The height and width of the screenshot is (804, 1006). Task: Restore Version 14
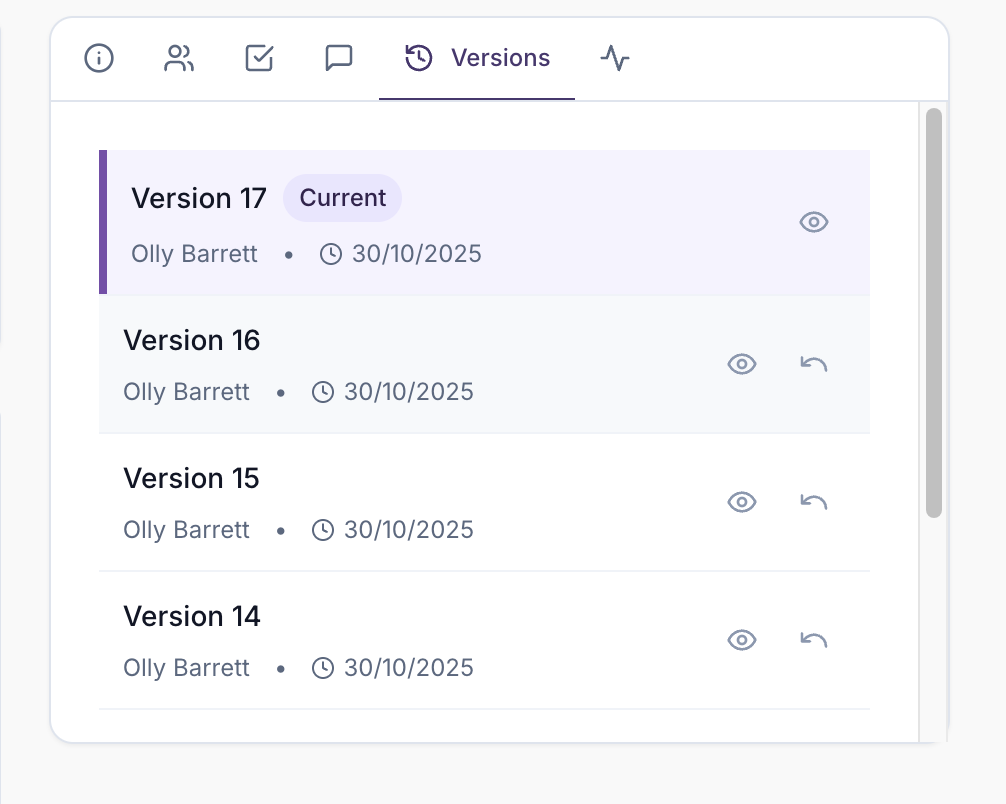tap(813, 640)
